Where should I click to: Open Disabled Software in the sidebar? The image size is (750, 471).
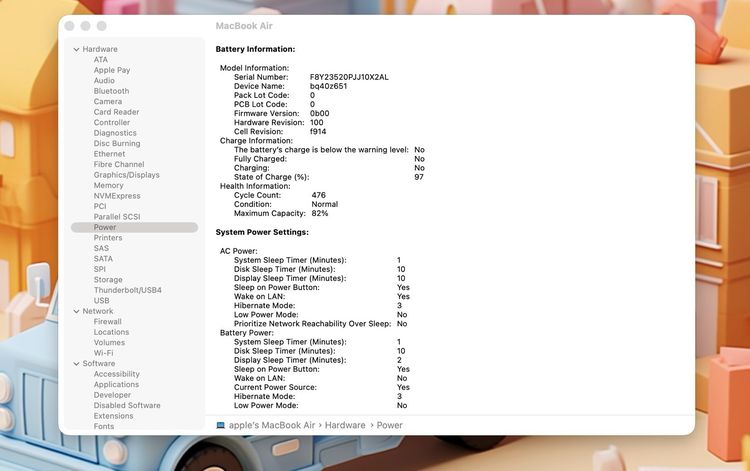127,406
